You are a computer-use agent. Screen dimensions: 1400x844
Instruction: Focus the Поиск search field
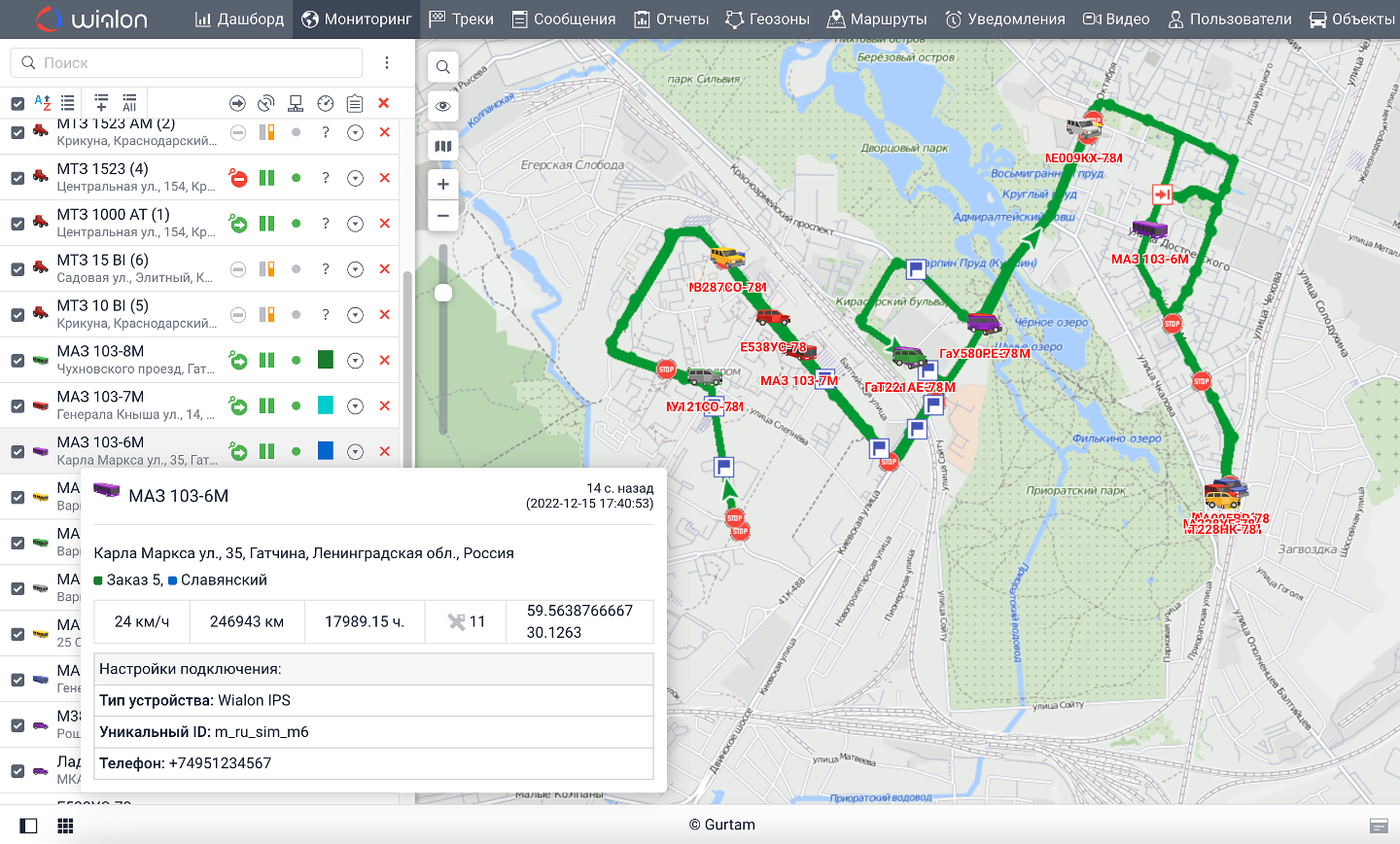187,62
